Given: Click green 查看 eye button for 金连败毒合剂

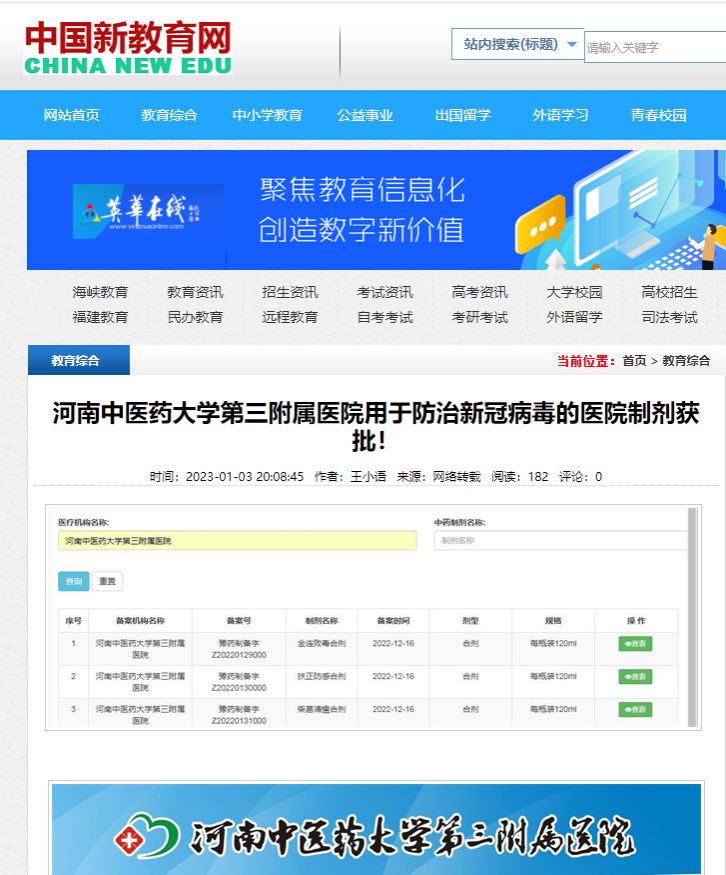Looking at the screenshot, I should coord(635,644).
